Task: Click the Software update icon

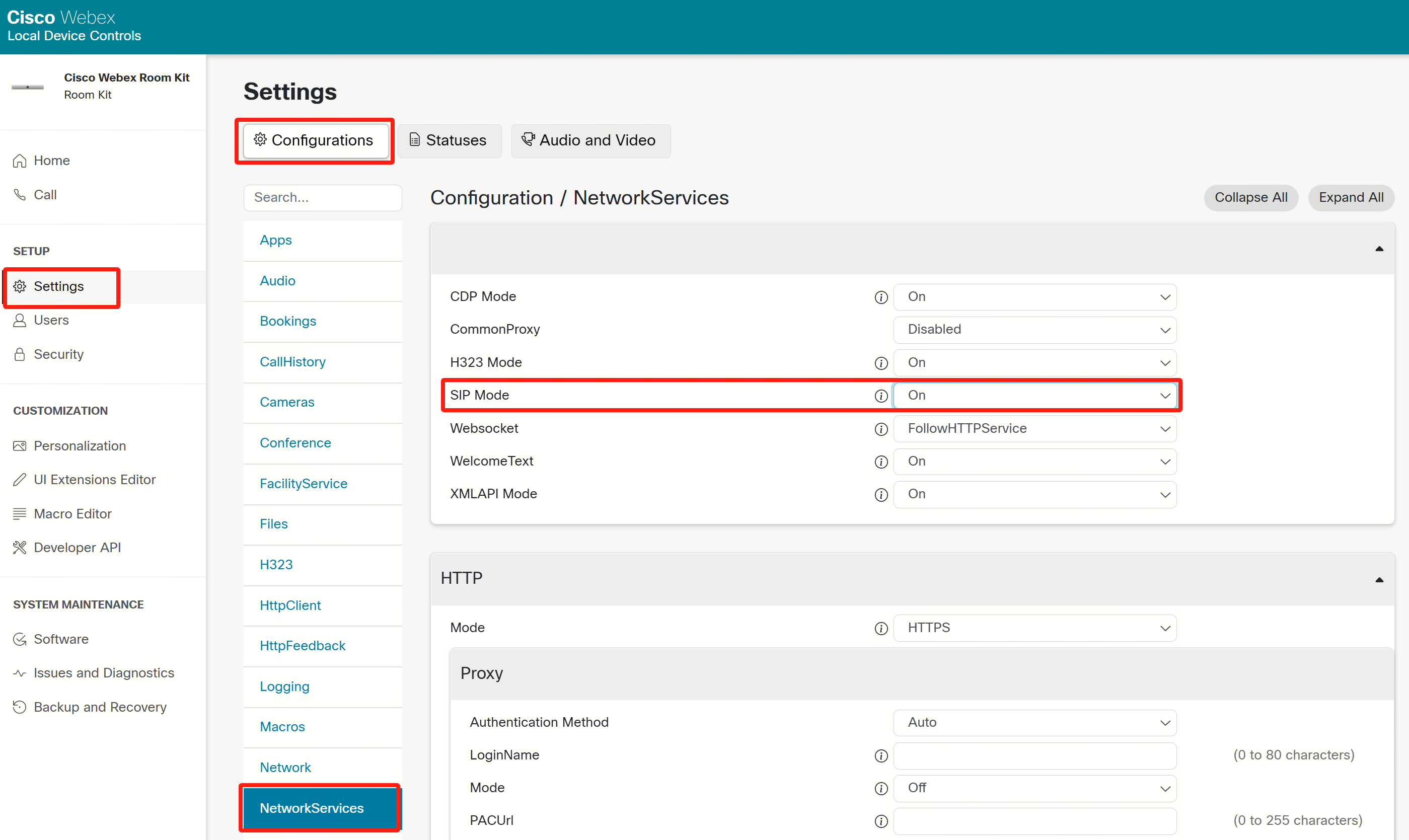Action: pyautogui.click(x=20, y=640)
